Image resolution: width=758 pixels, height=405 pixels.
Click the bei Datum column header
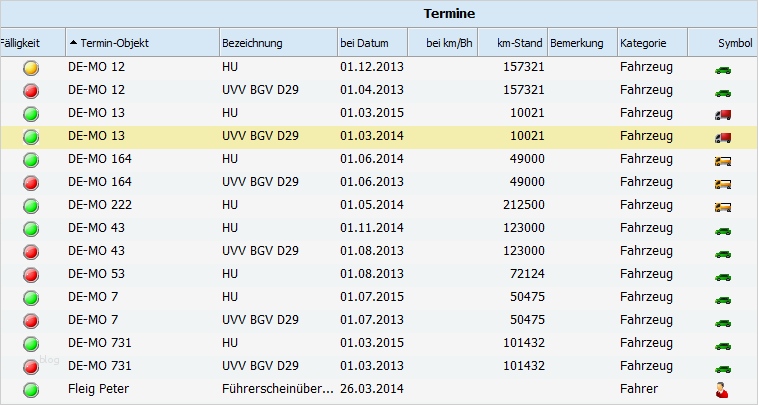(x=364, y=43)
